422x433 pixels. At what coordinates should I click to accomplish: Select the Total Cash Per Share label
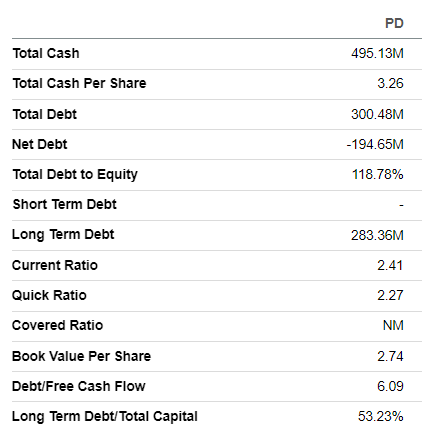[79, 83]
